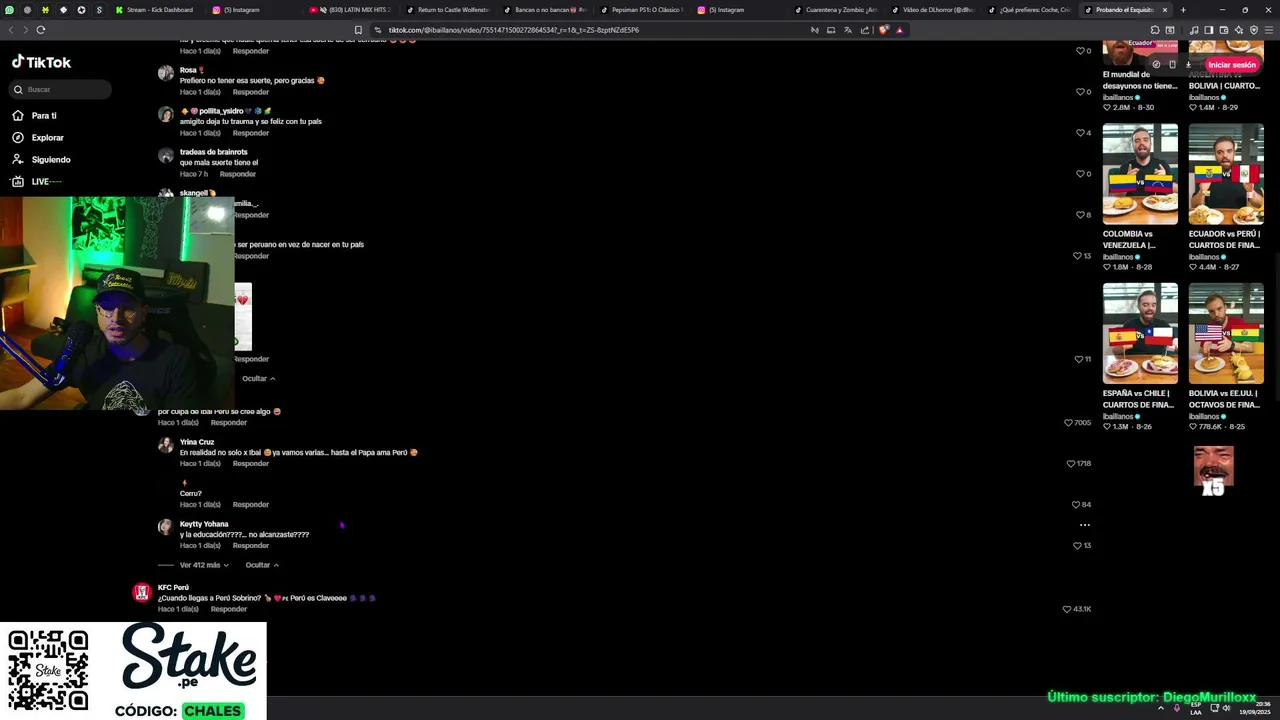Focus the Buscar search field
Viewport: 1280px width, 720px height.
coord(60,89)
